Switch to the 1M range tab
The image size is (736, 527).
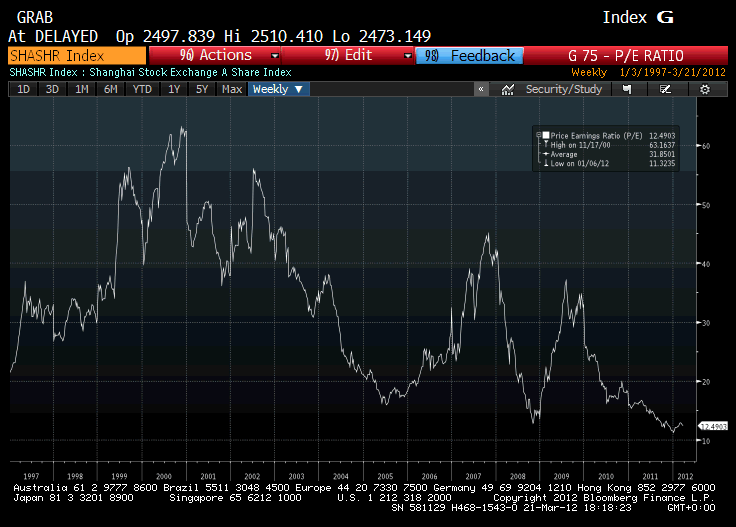[x=82, y=89]
